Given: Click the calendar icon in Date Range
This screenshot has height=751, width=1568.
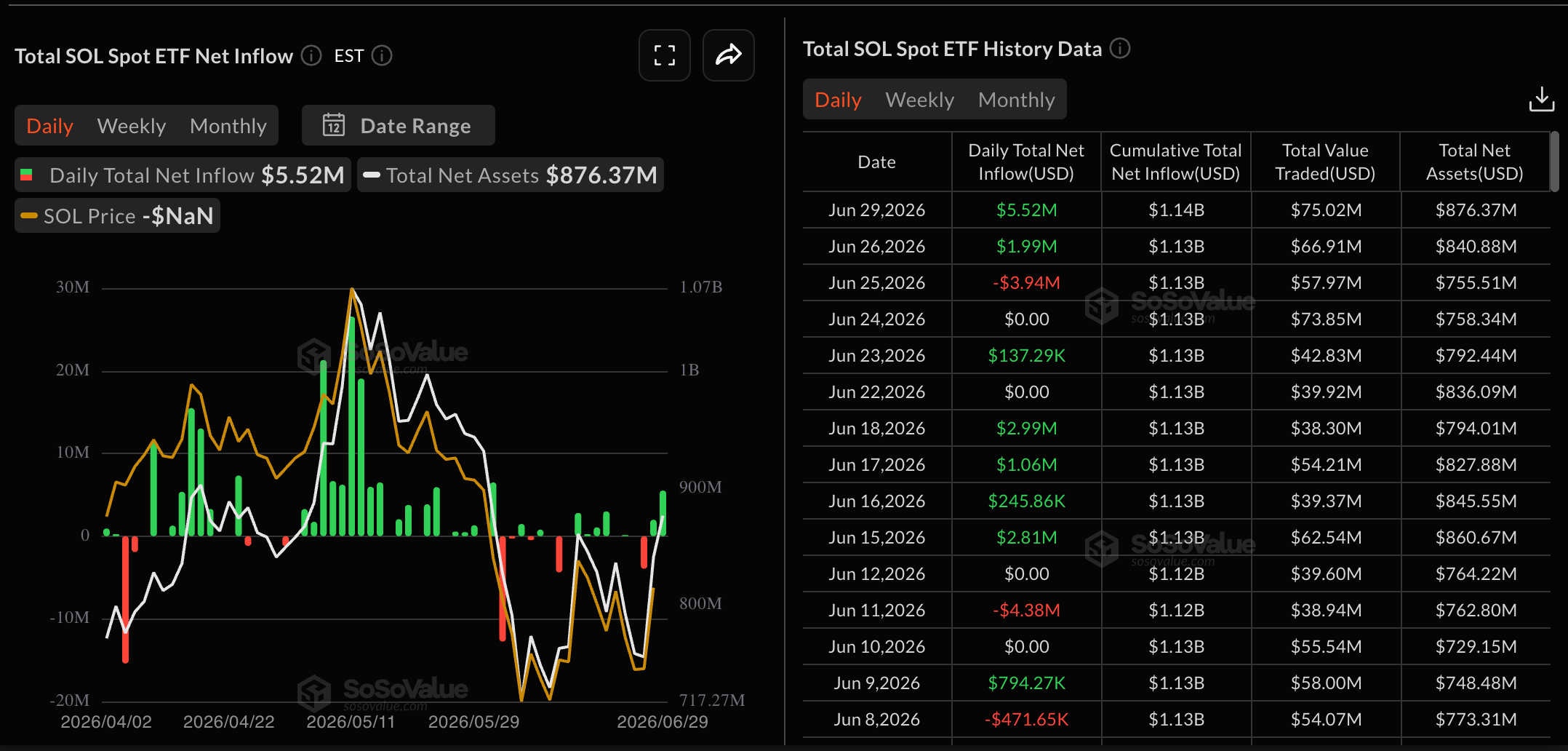Looking at the screenshot, I should (334, 125).
